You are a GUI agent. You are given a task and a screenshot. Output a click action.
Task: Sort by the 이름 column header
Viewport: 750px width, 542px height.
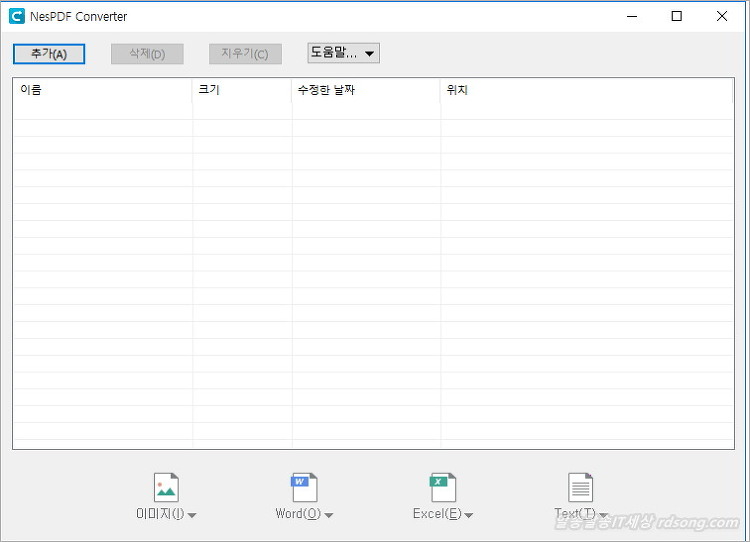click(x=102, y=90)
